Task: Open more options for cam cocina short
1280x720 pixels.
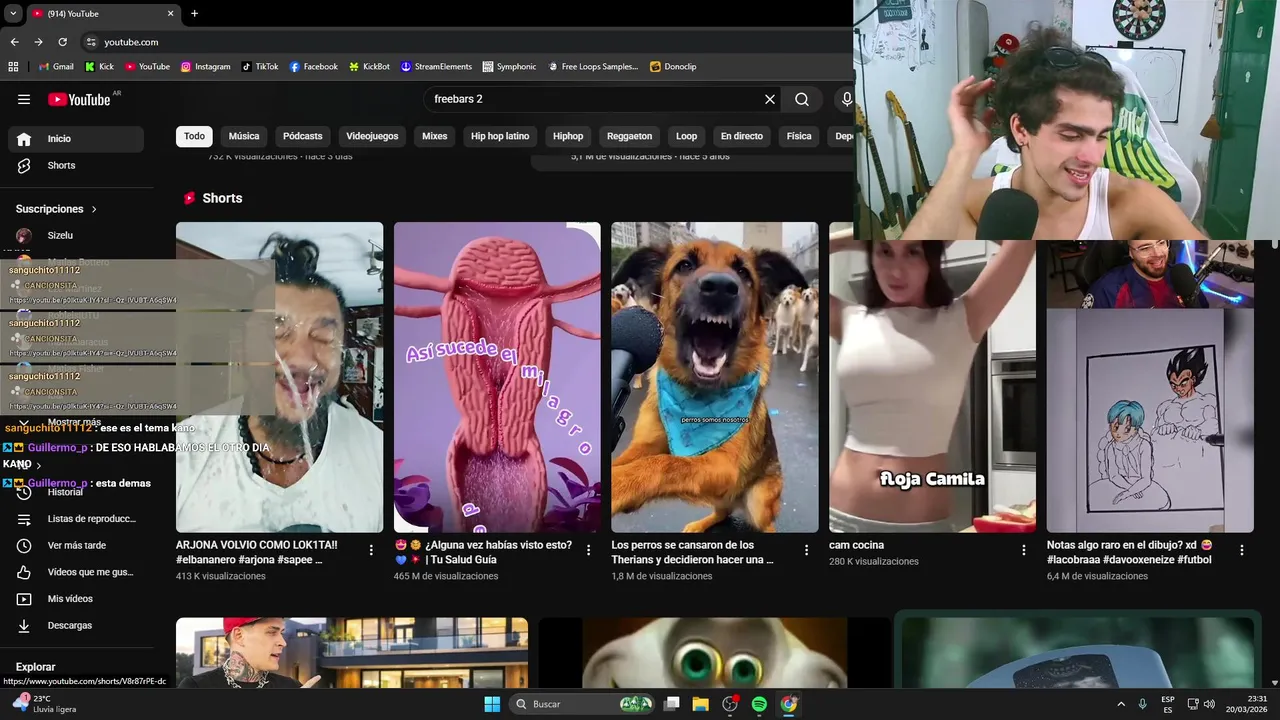Action: (x=1024, y=550)
